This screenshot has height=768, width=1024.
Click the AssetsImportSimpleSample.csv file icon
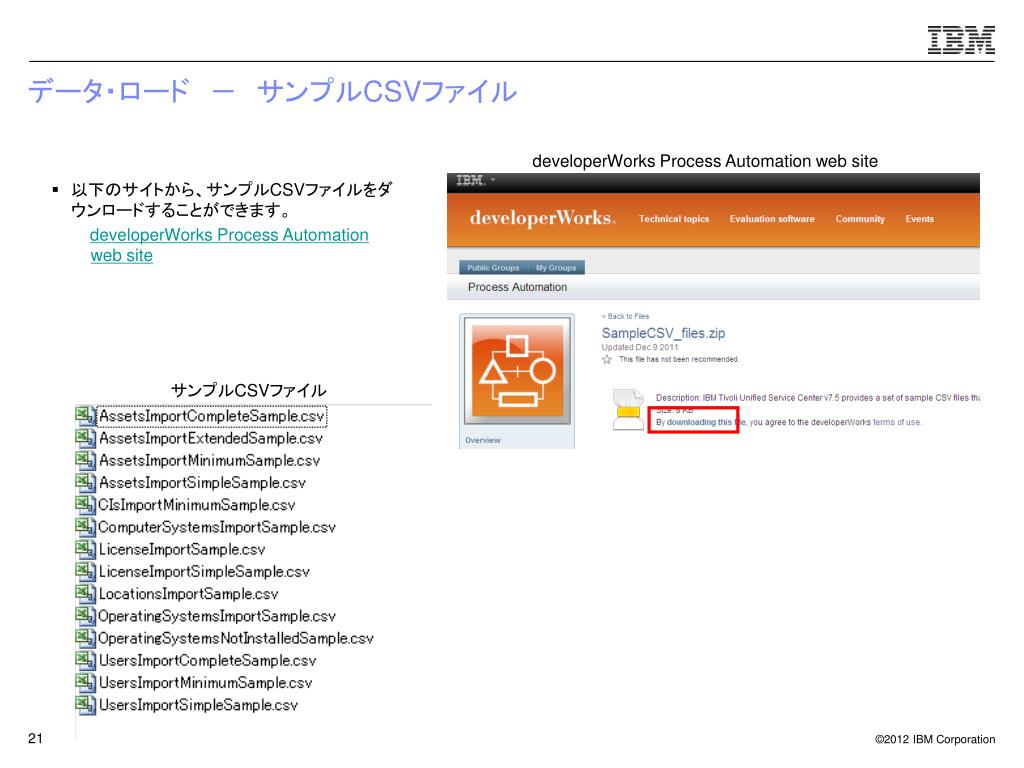point(85,483)
